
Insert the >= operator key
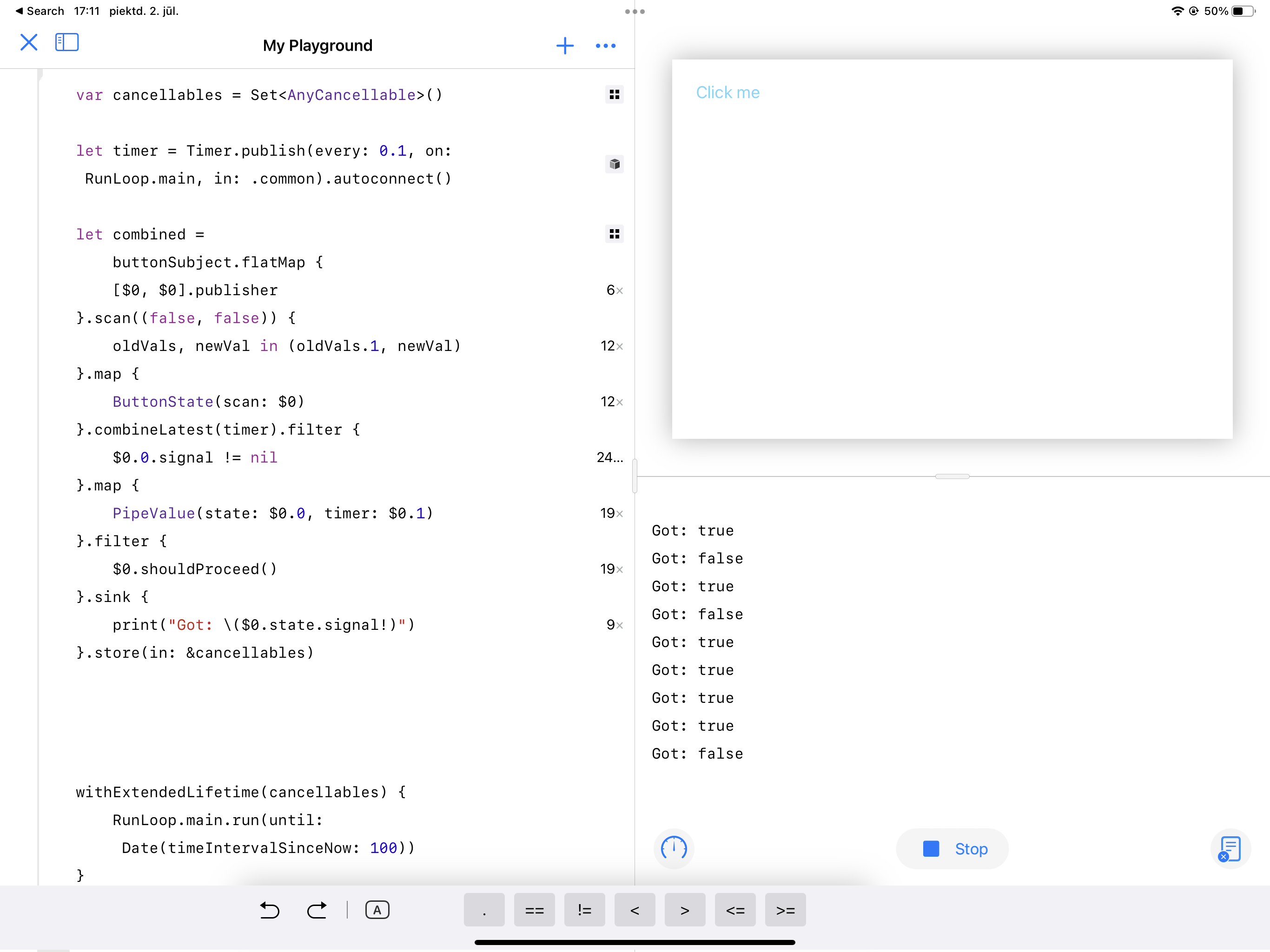[x=786, y=910]
